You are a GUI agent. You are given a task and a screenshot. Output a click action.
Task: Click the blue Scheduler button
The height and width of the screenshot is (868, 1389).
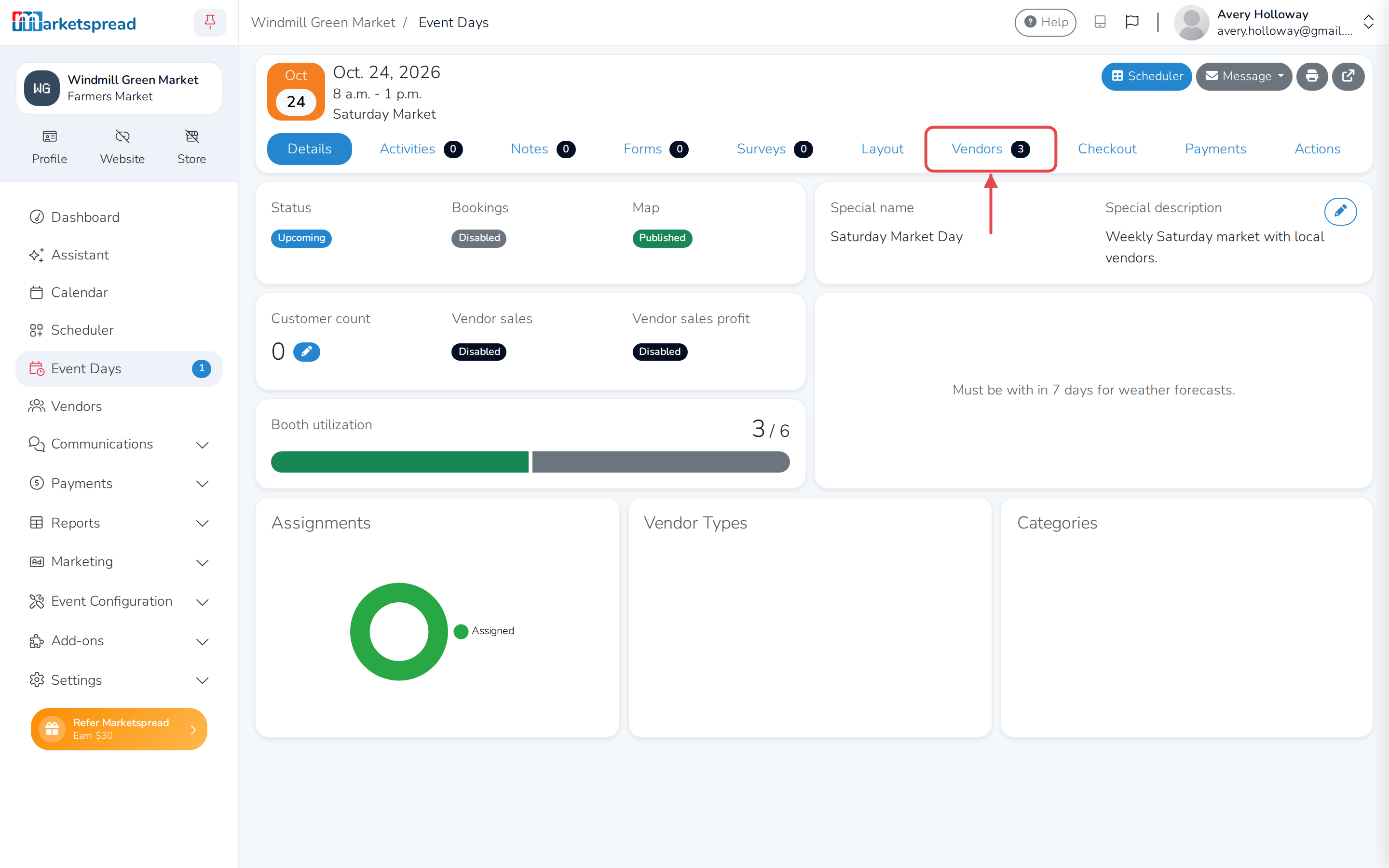point(1146,76)
